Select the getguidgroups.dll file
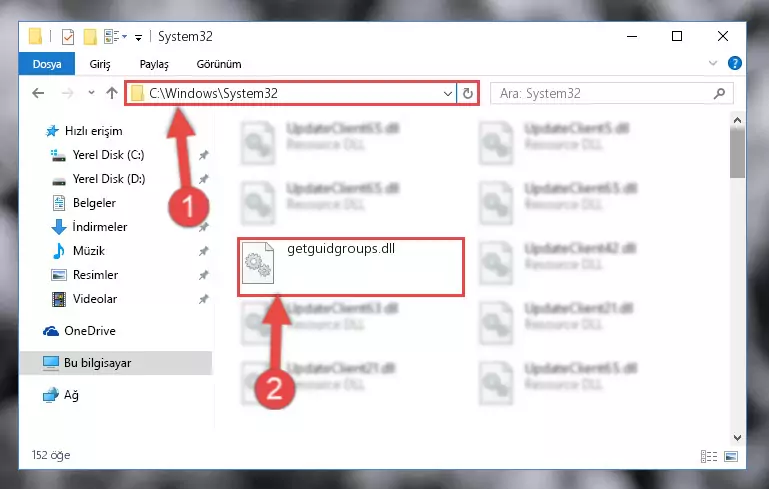769x489 pixels. coord(351,267)
